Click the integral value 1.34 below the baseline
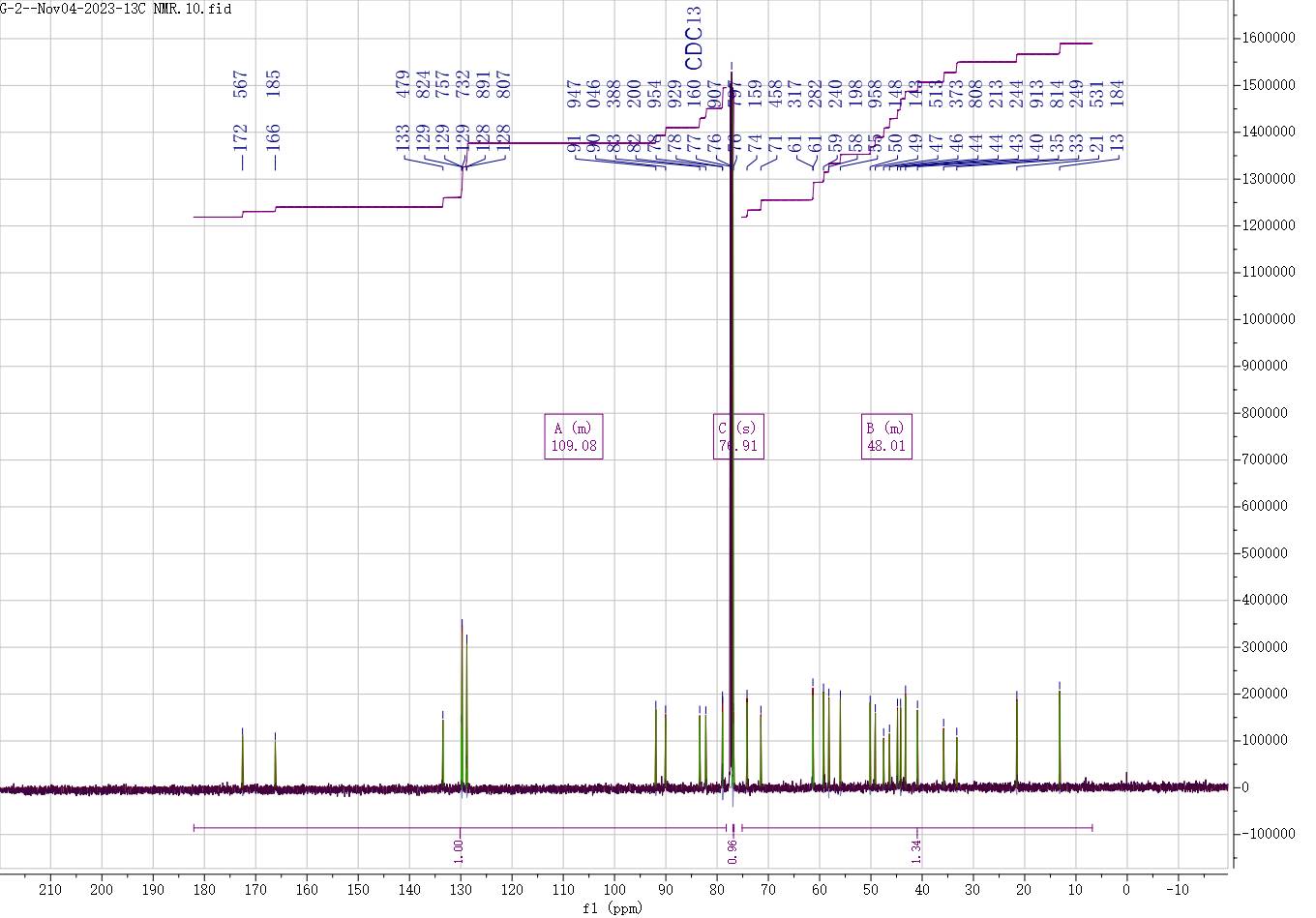The width and height of the screenshot is (1316, 918). click(x=915, y=852)
